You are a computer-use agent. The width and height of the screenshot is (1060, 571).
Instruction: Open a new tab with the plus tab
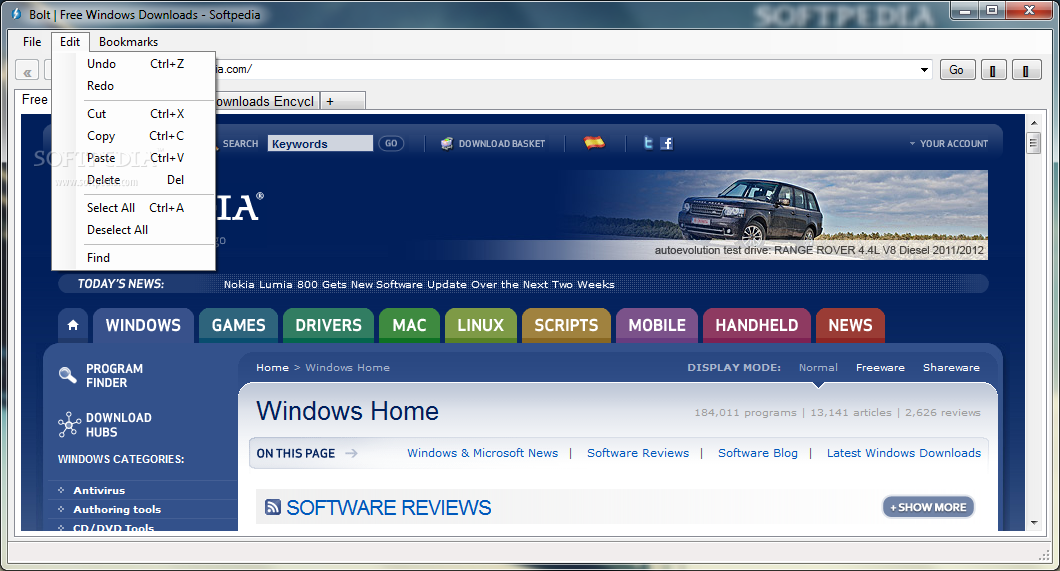343,101
